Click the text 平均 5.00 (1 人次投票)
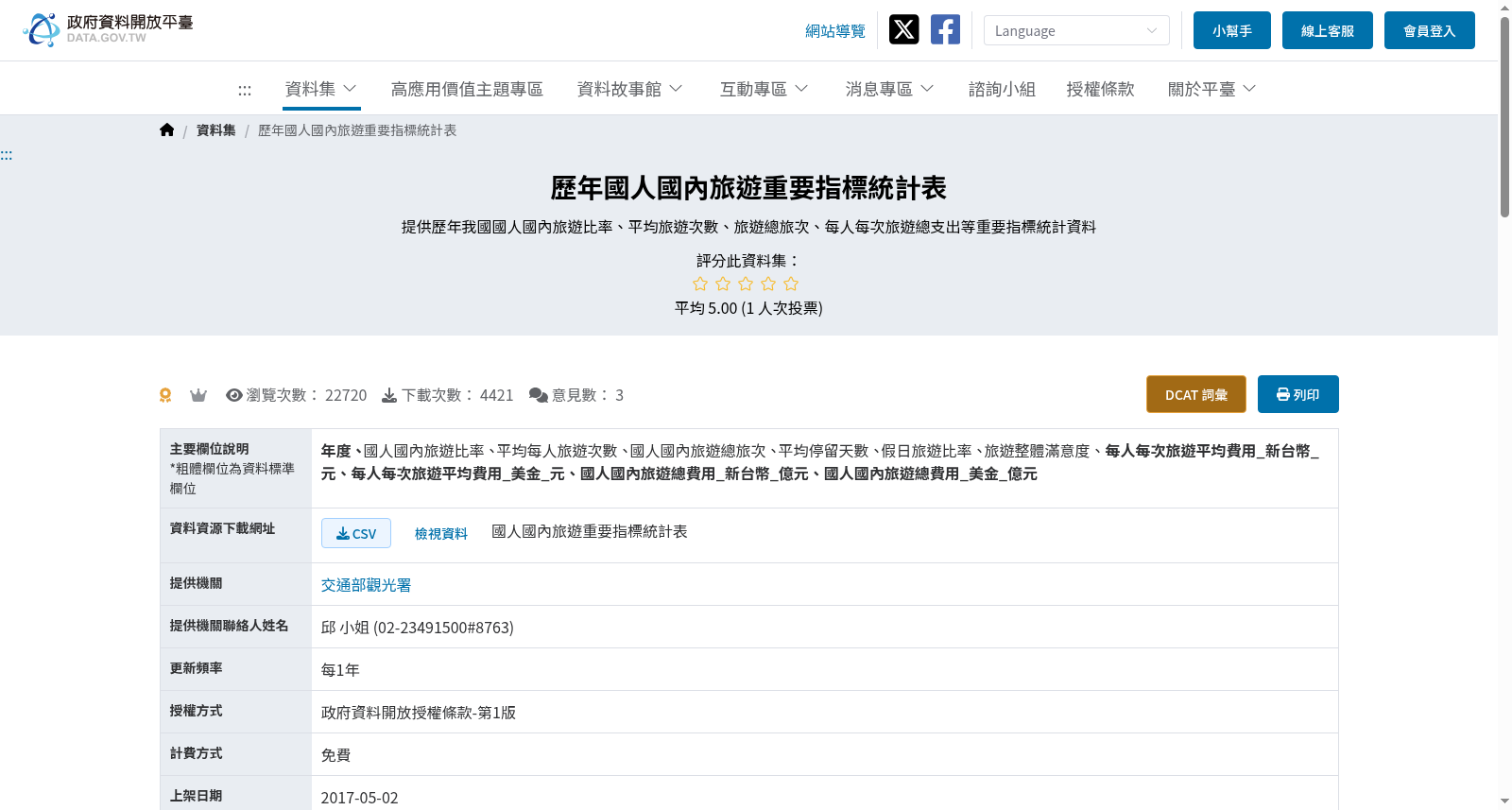This screenshot has height=810, width=1512. 748,308
